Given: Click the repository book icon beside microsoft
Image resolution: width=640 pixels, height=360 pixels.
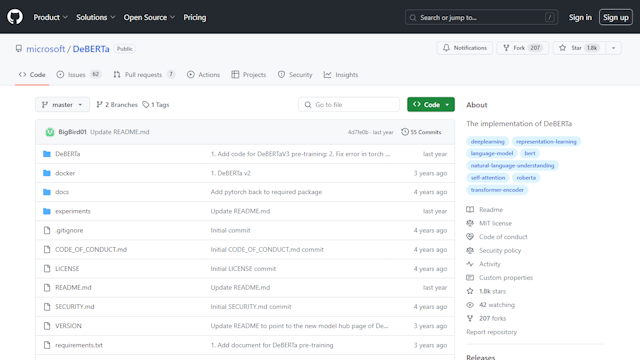Looking at the screenshot, I should (x=19, y=49).
